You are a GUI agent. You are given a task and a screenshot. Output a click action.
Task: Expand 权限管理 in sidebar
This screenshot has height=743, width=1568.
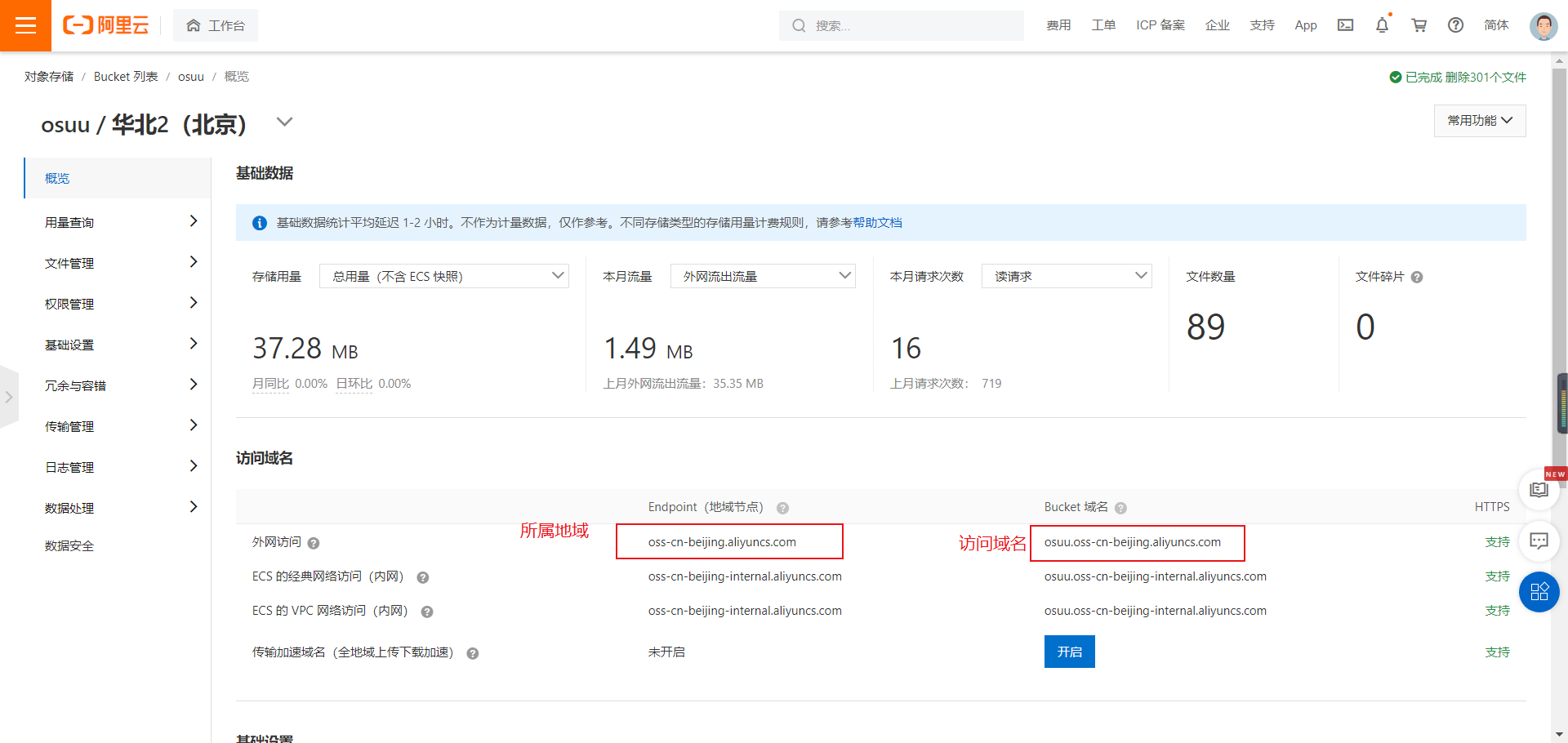click(x=118, y=304)
